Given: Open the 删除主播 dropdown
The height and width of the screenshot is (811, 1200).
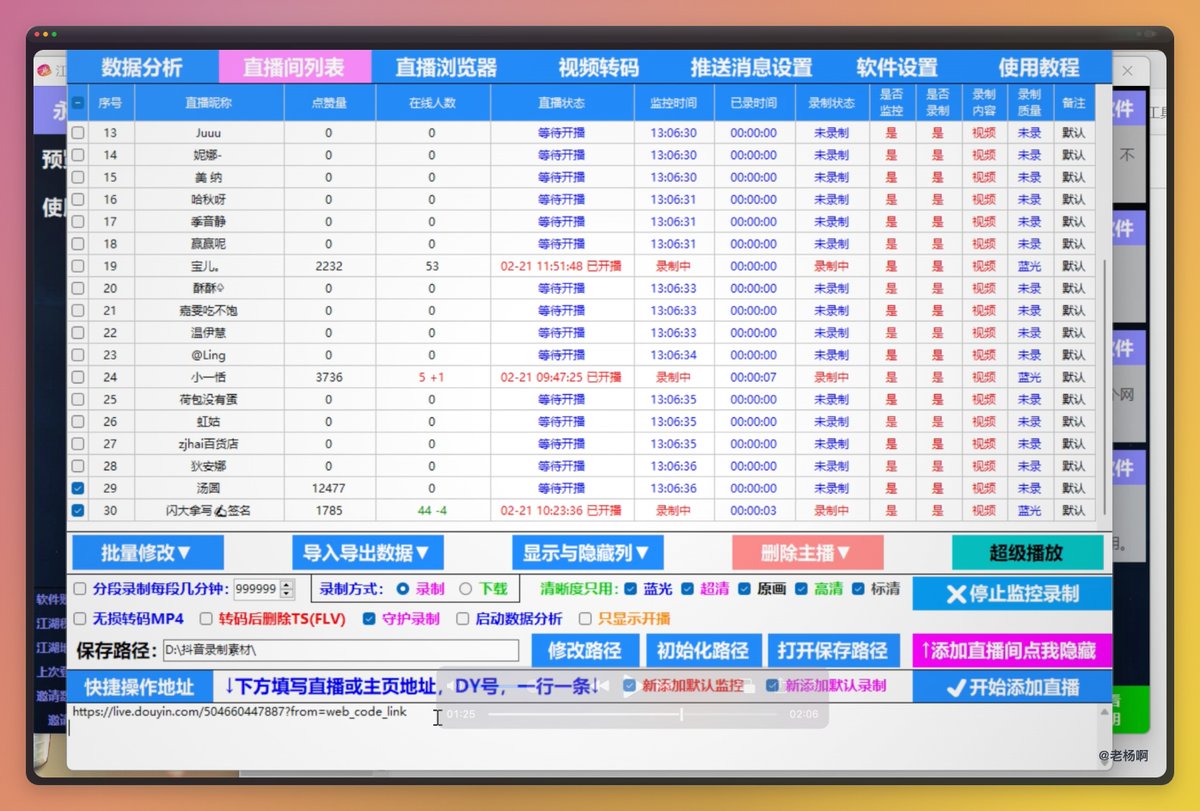Looking at the screenshot, I should tap(807, 552).
